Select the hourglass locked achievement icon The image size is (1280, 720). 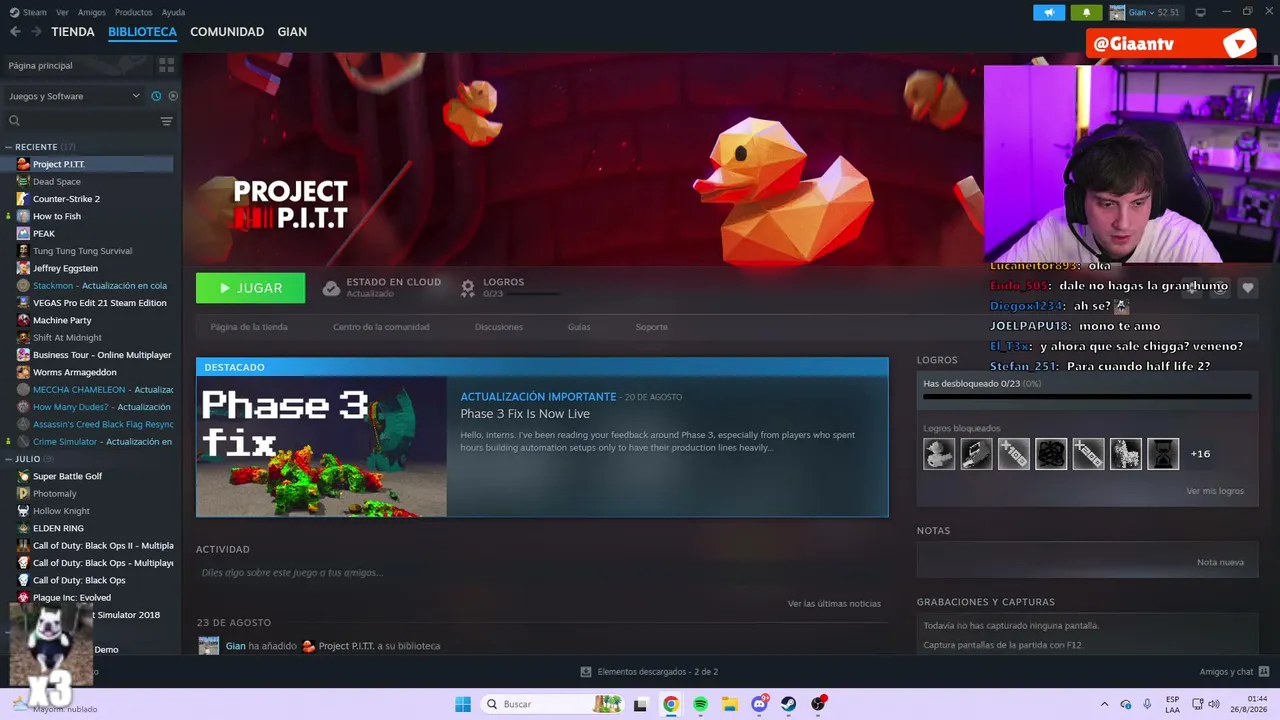coord(1163,454)
